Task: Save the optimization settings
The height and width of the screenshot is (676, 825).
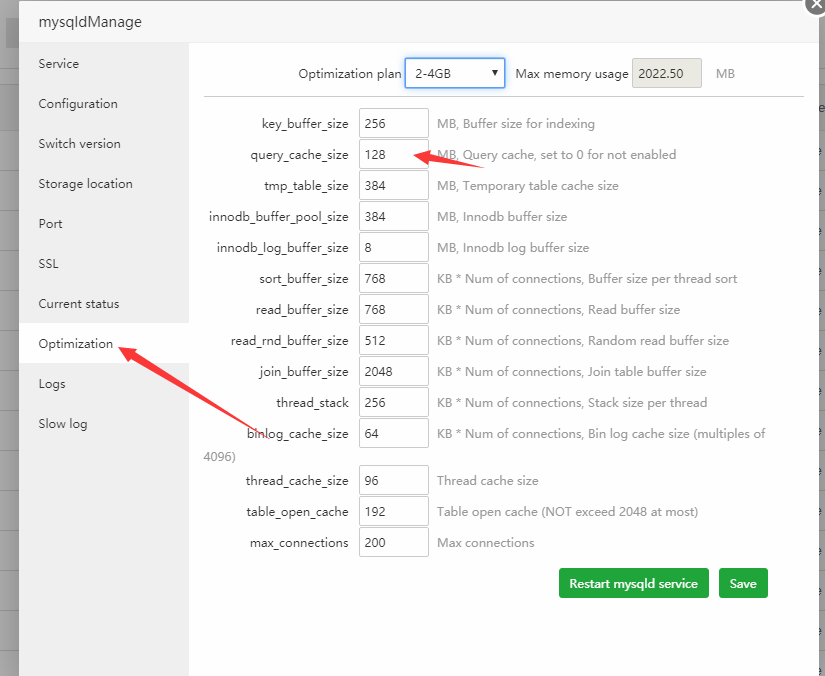Action: (743, 583)
